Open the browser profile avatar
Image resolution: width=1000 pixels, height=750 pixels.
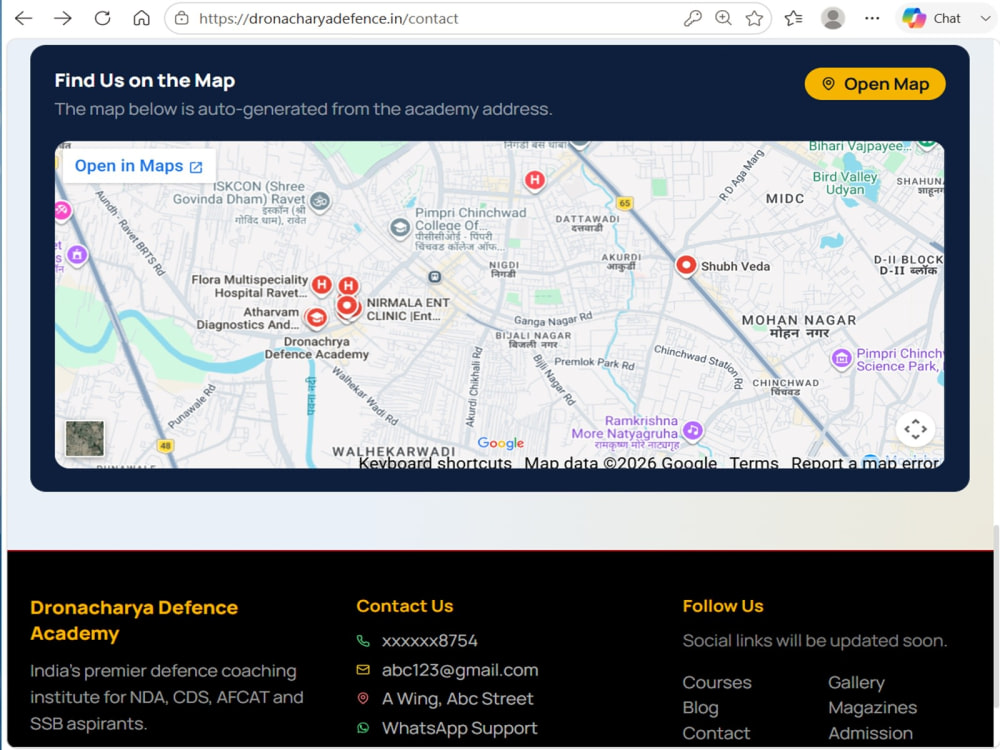pos(832,18)
